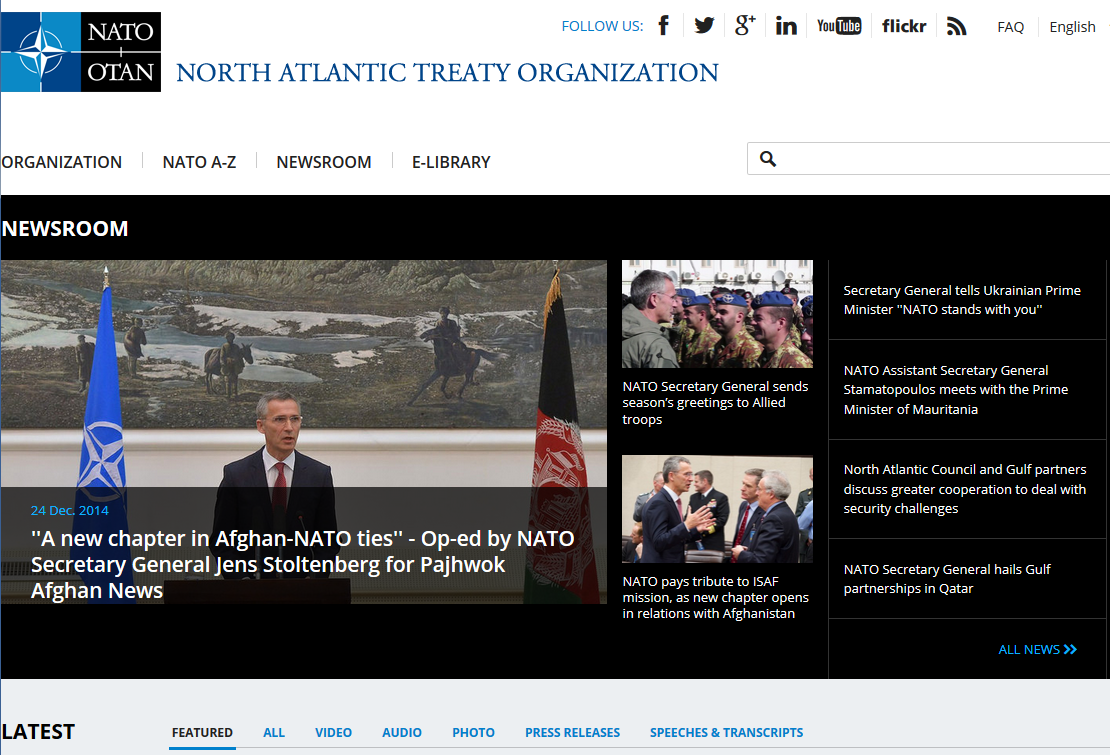Switch to Speeches & Transcripts tab
This screenshot has width=1110, height=755.
[726, 732]
